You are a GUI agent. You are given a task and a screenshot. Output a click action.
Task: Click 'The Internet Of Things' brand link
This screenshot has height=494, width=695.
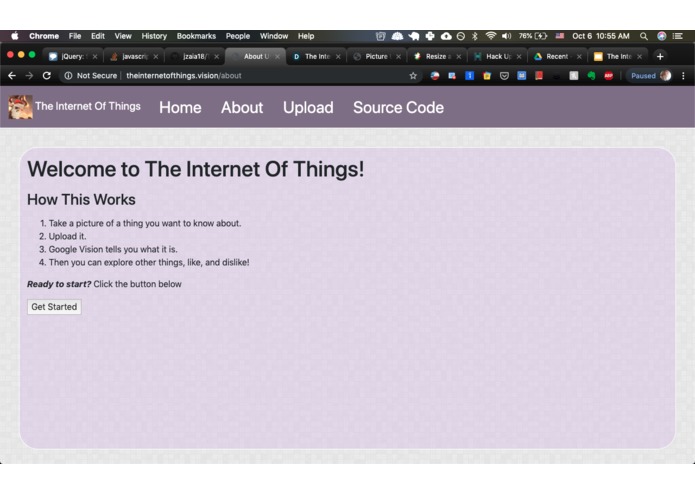point(88,106)
